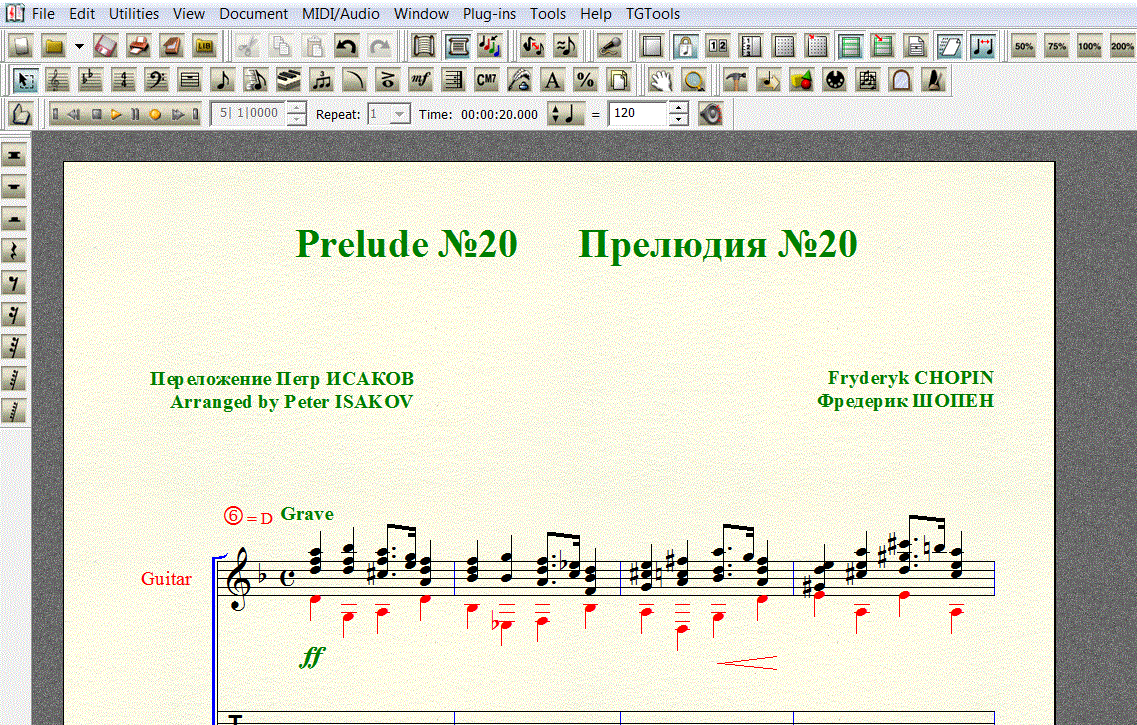Select the Tempo metronome tool

pos(934,80)
